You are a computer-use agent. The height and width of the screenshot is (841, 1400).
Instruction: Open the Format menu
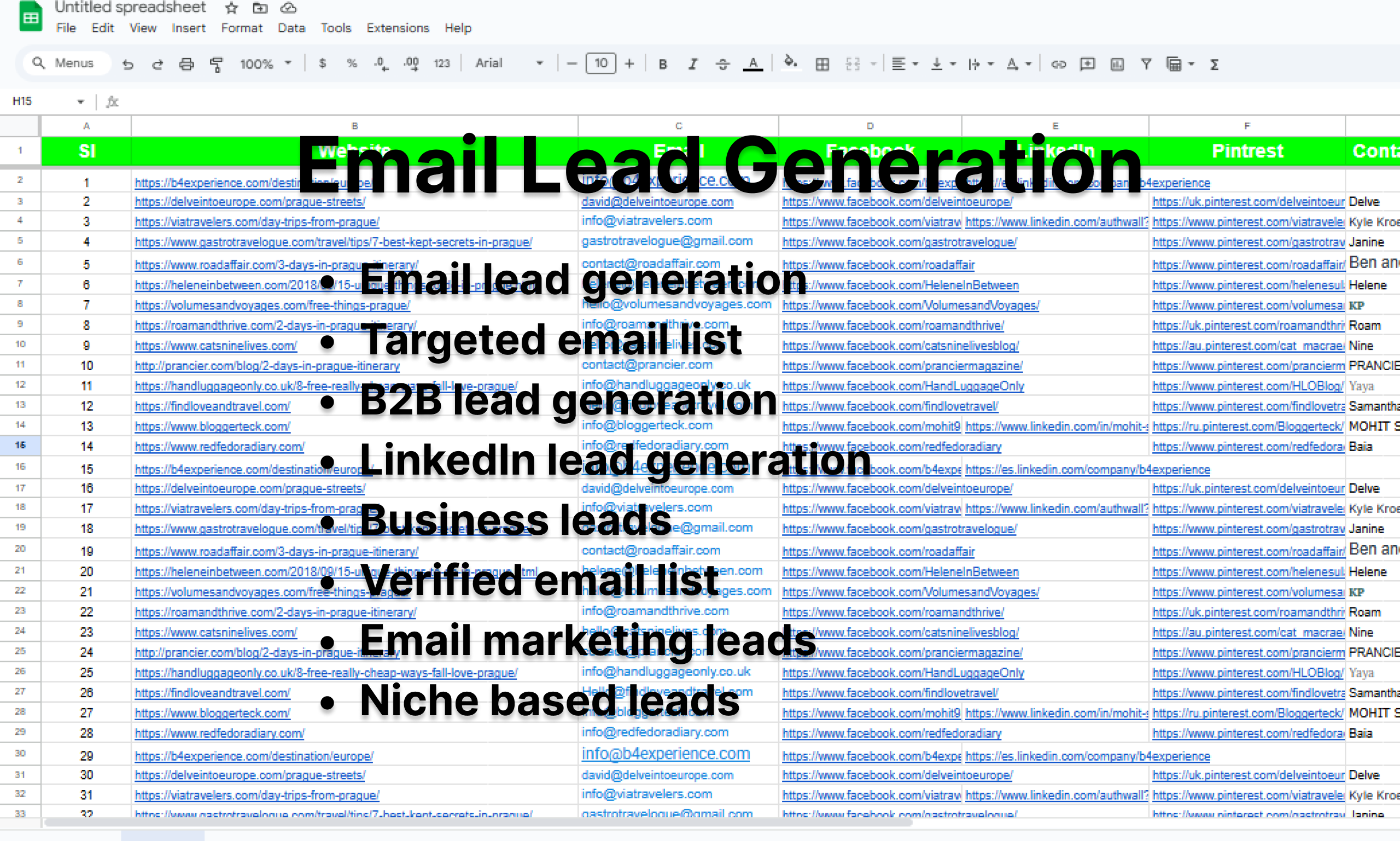coord(242,28)
